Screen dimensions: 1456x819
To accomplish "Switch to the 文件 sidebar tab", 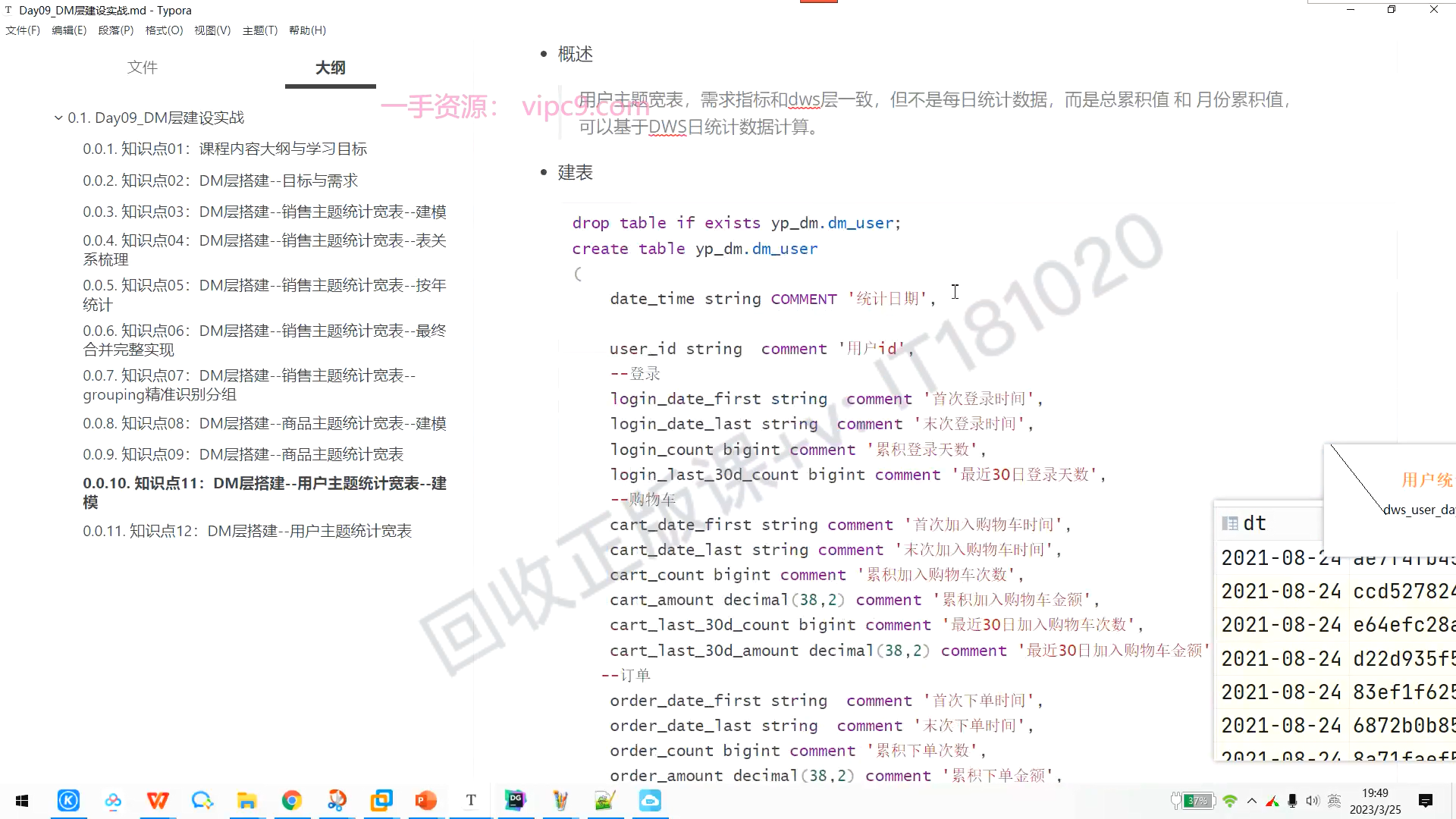I will (142, 67).
